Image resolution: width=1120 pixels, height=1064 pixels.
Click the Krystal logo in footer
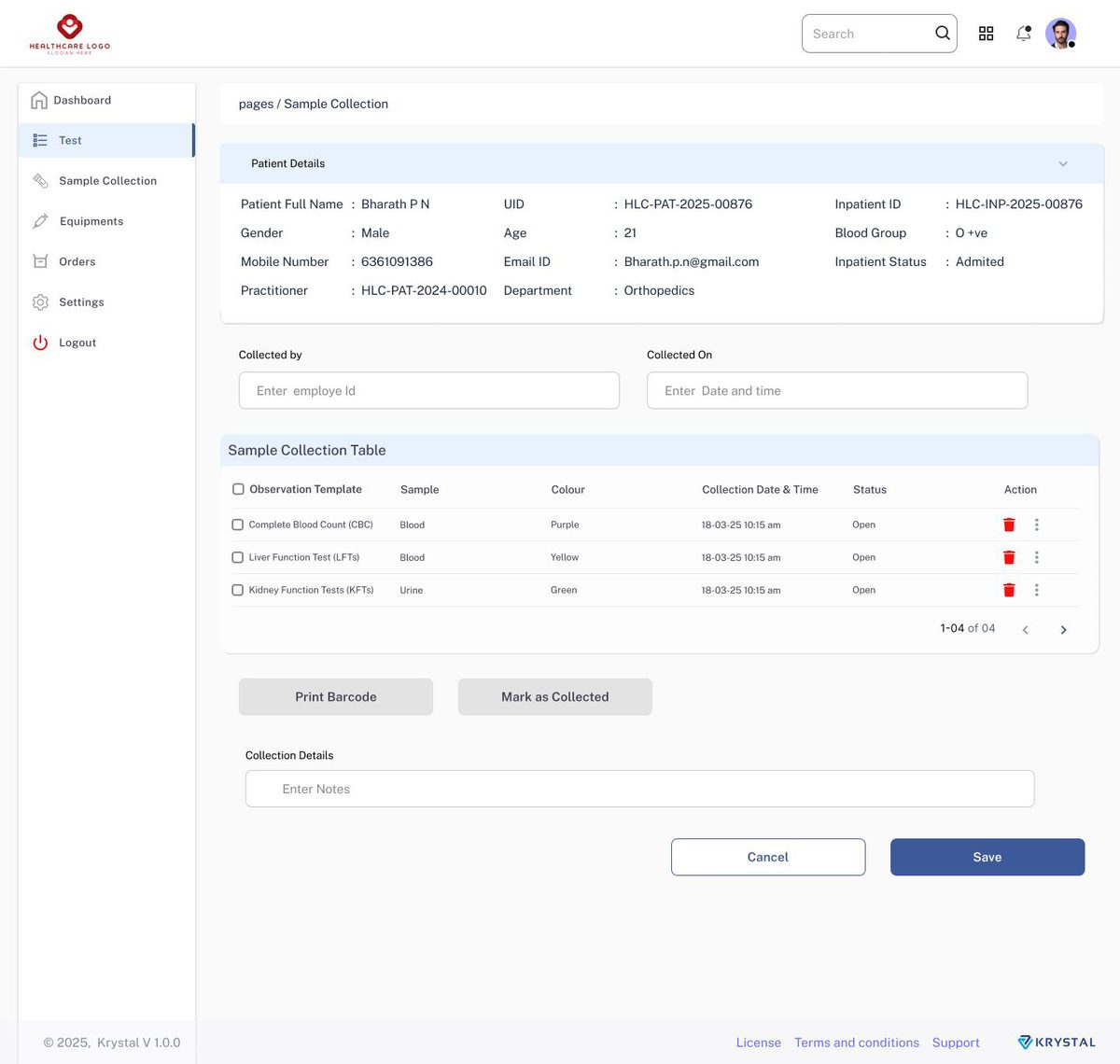coord(1057,1043)
